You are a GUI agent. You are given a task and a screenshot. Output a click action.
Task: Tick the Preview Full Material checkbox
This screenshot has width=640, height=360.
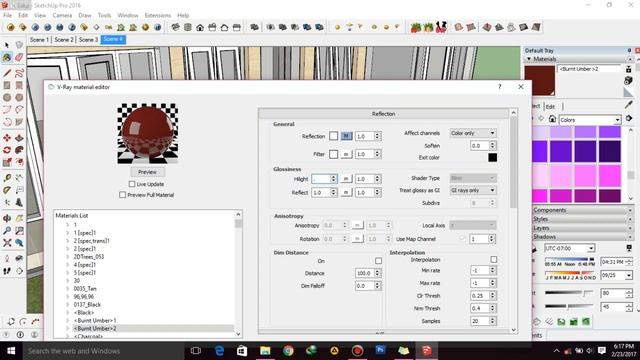[122, 195]
